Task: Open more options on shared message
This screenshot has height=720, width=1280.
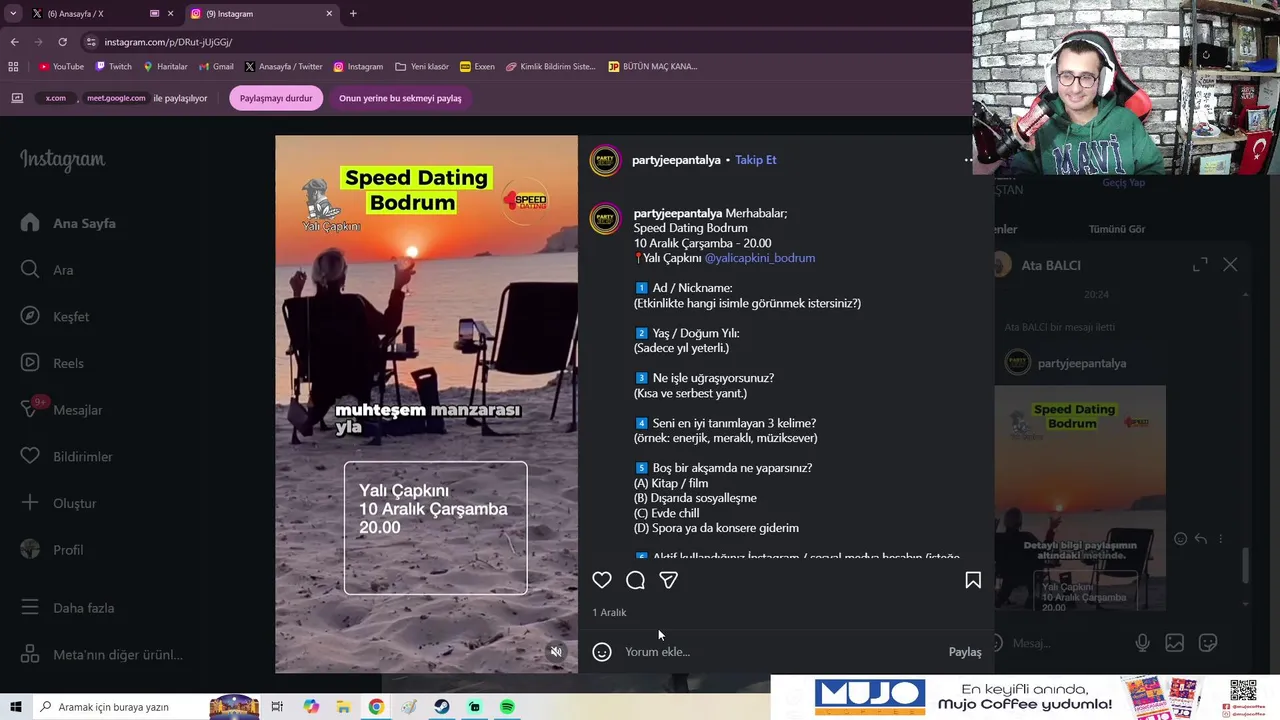Action: click(1222, 539)
